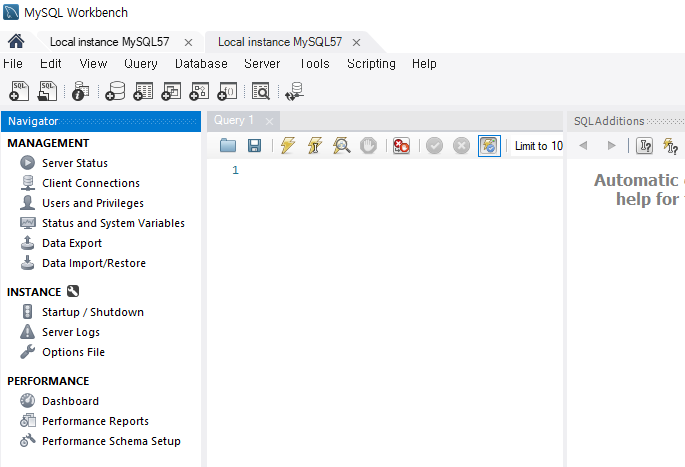Switch to first Local instance MySQL57 tab
This screenshot has width=685, height=467.
109,42
